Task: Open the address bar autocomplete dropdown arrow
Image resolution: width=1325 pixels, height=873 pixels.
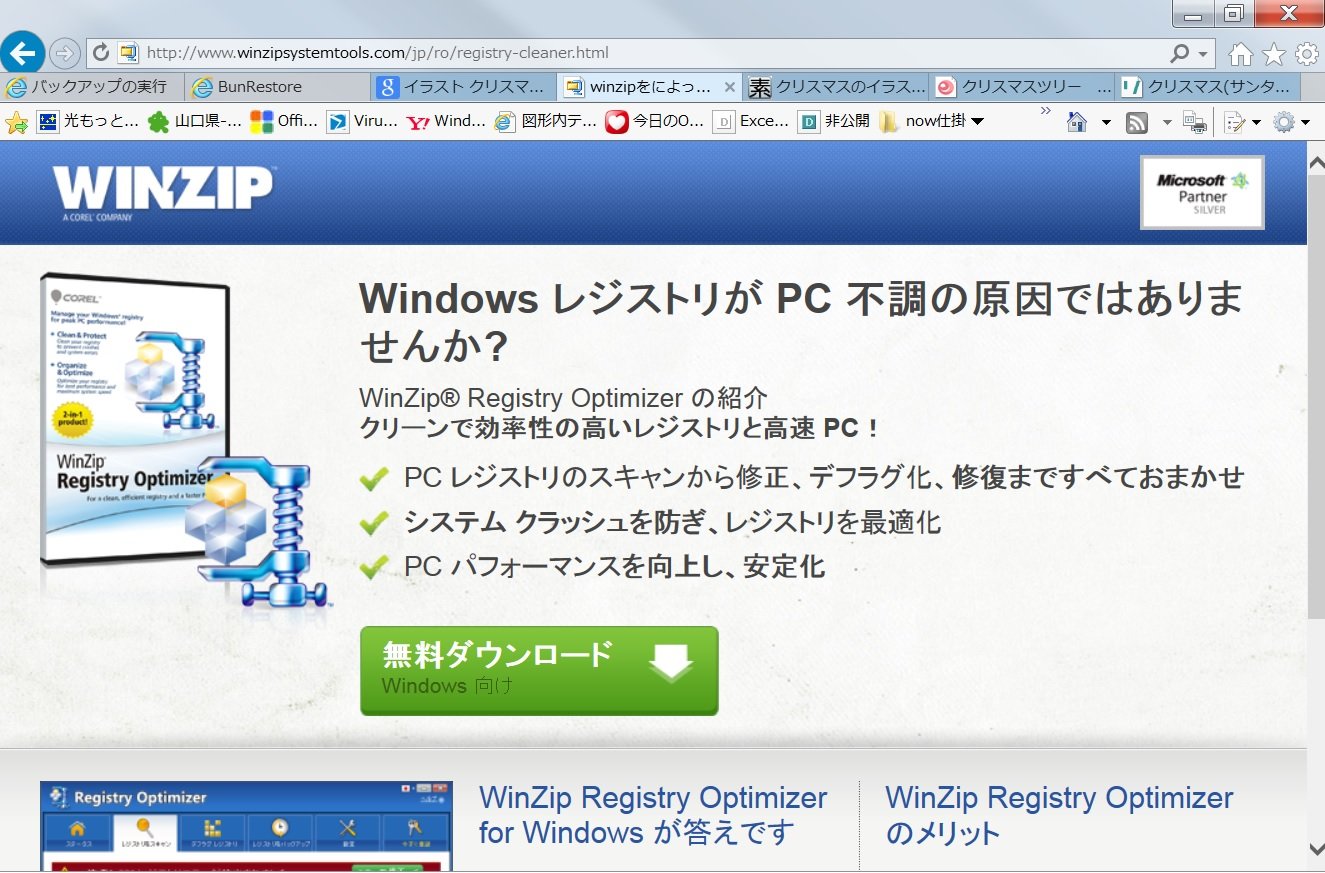Action: (1203, 54)
